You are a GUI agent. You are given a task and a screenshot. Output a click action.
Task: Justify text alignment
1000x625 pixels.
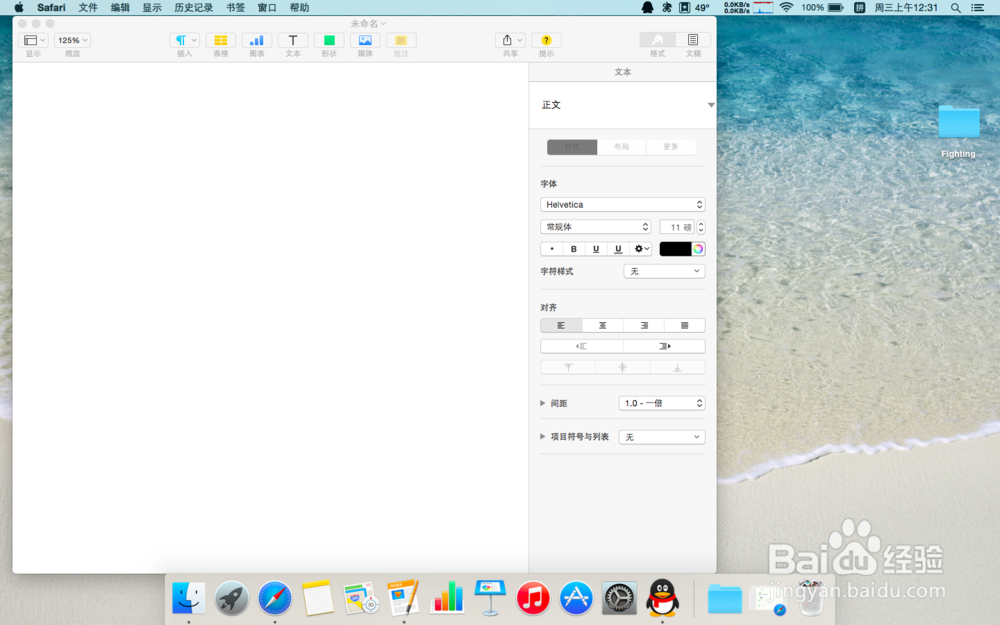[684, 325]
